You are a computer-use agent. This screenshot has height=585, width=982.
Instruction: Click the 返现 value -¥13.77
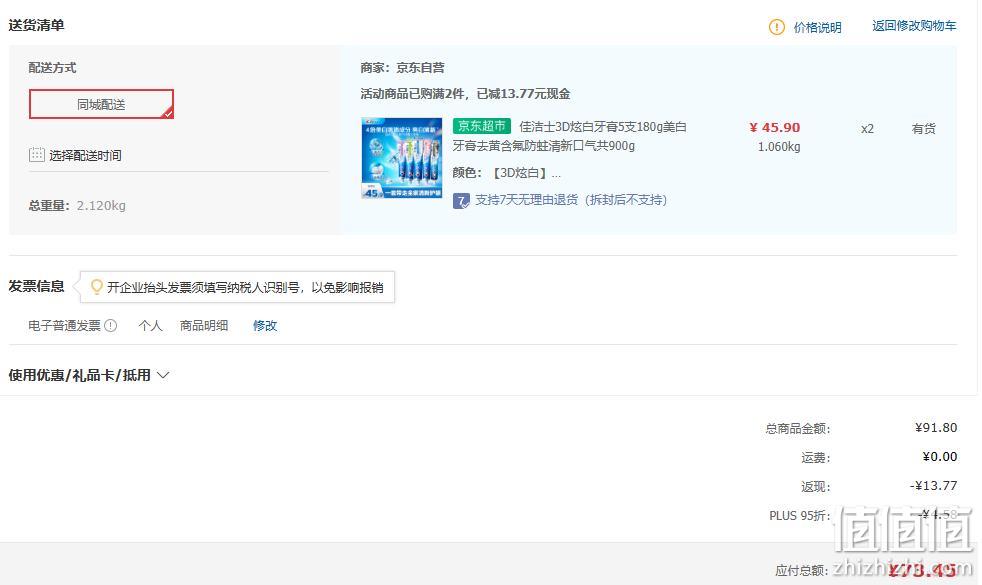pos(933,485)
